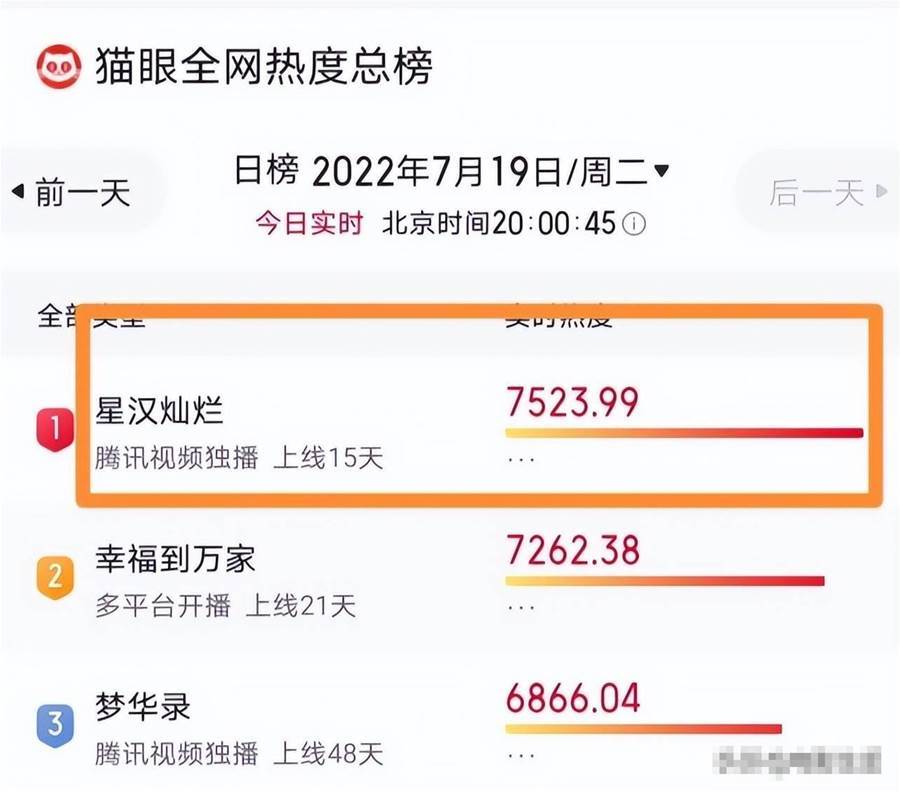Expand the ellipsis under 7523.99

[x=521, y=459]
